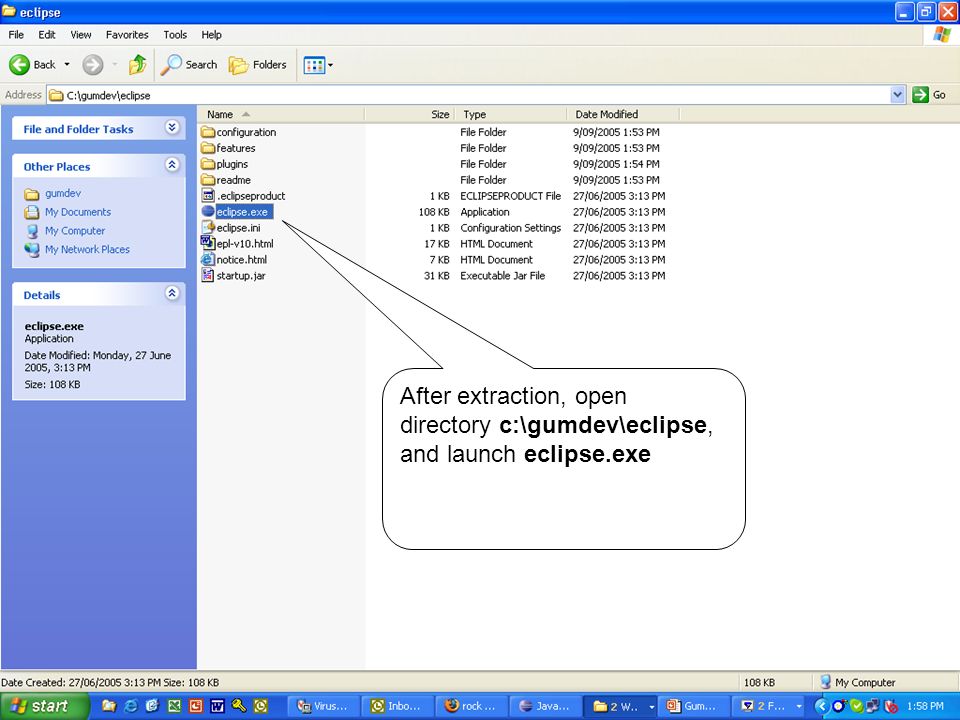Switch to the Java... Eclipse taskbar button

pyautogui.click(x=544, y=706)
